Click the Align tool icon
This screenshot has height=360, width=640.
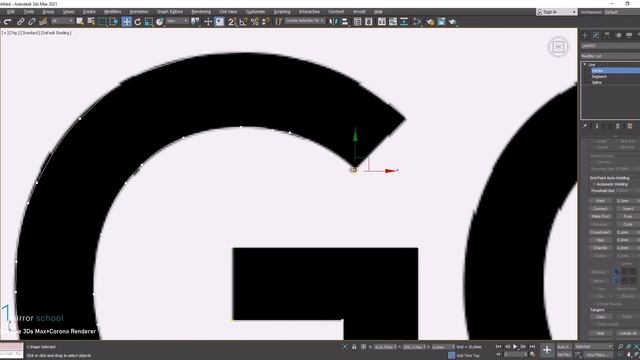pyautogui.click(x=345, y=22)
